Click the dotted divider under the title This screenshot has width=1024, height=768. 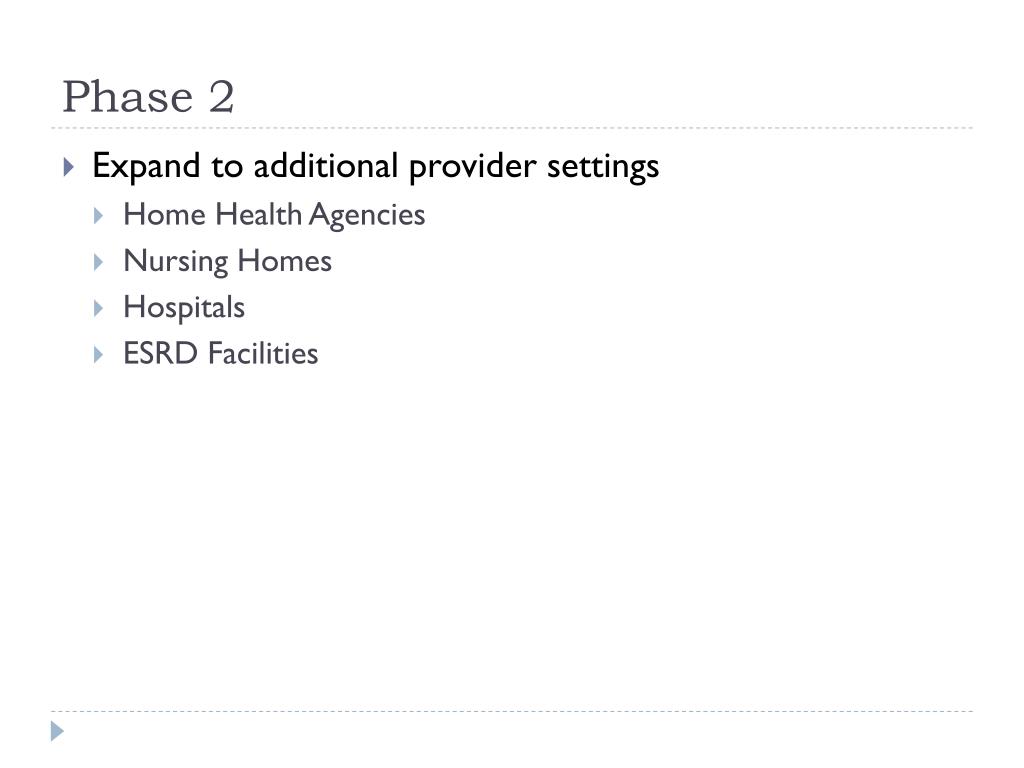(512, 128)
